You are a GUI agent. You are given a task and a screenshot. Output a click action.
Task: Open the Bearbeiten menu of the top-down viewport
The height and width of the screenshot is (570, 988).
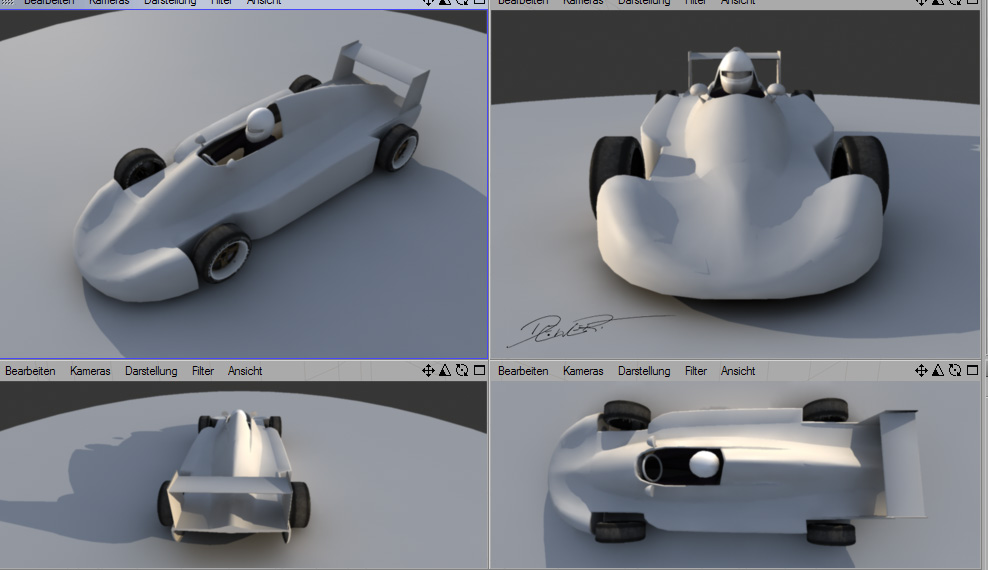click(523, 371)
